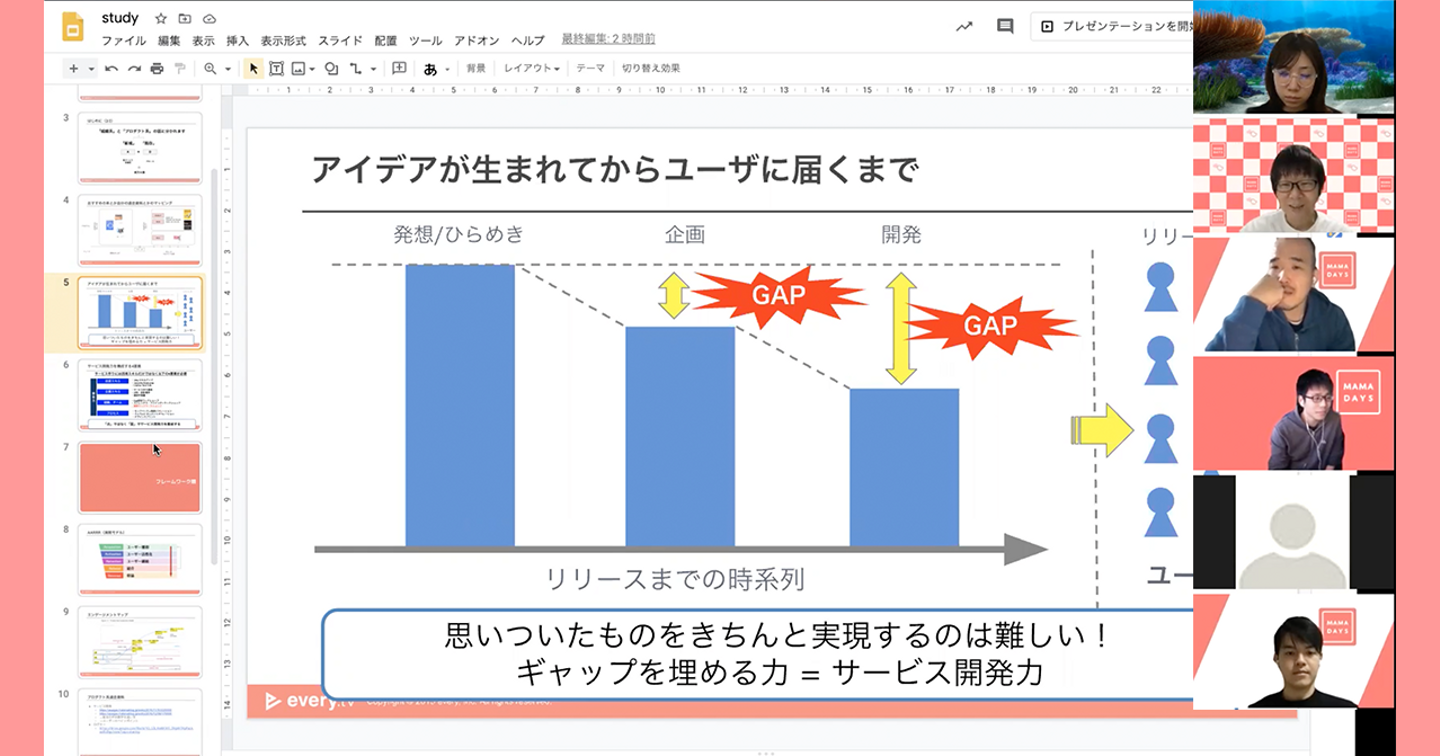This screenshot has width=1440, height=756.
Task: Click the リリースまでの時系列 axis label
Action: point(675,579)
